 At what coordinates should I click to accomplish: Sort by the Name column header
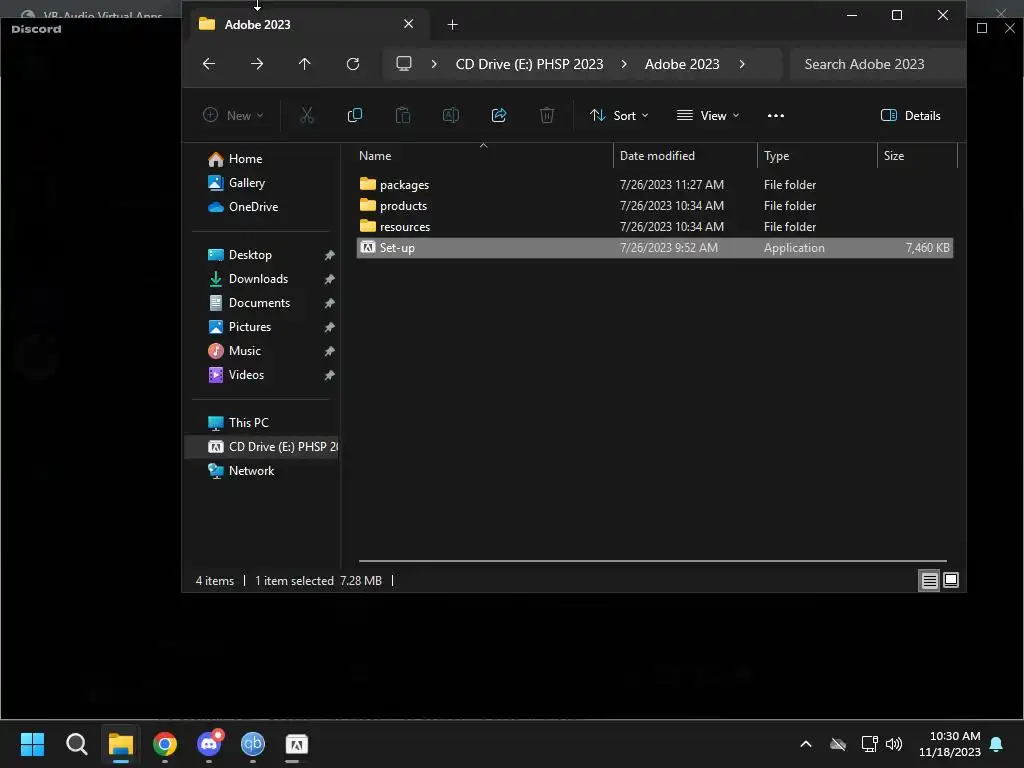coord(484,156)
